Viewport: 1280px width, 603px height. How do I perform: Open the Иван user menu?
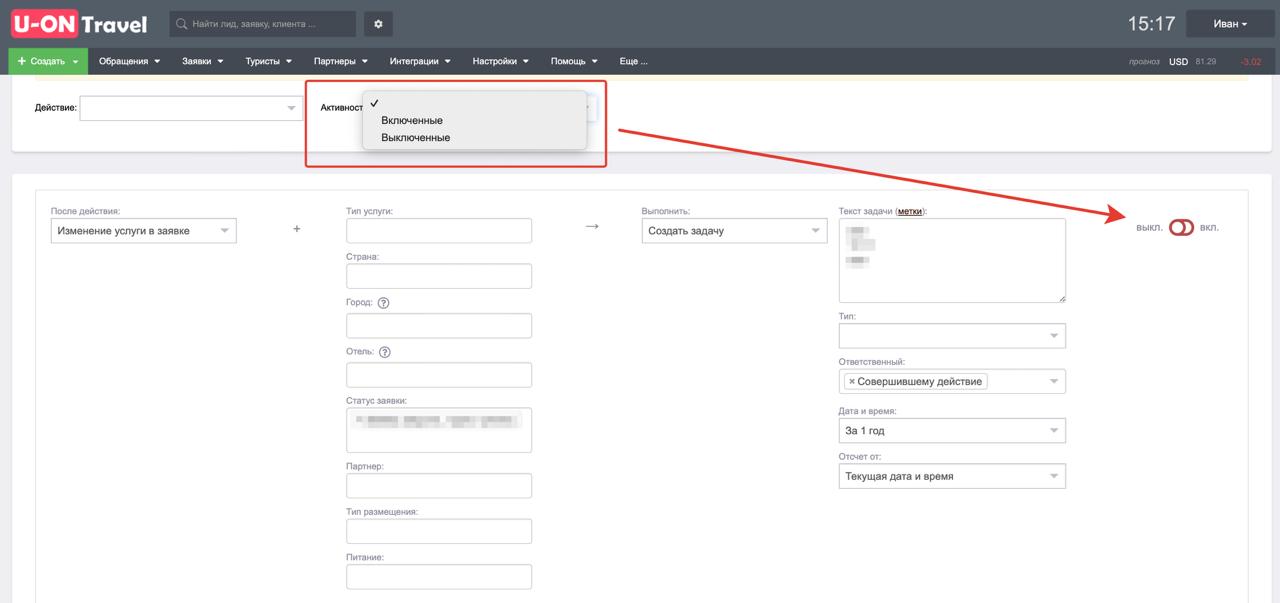1229,24
